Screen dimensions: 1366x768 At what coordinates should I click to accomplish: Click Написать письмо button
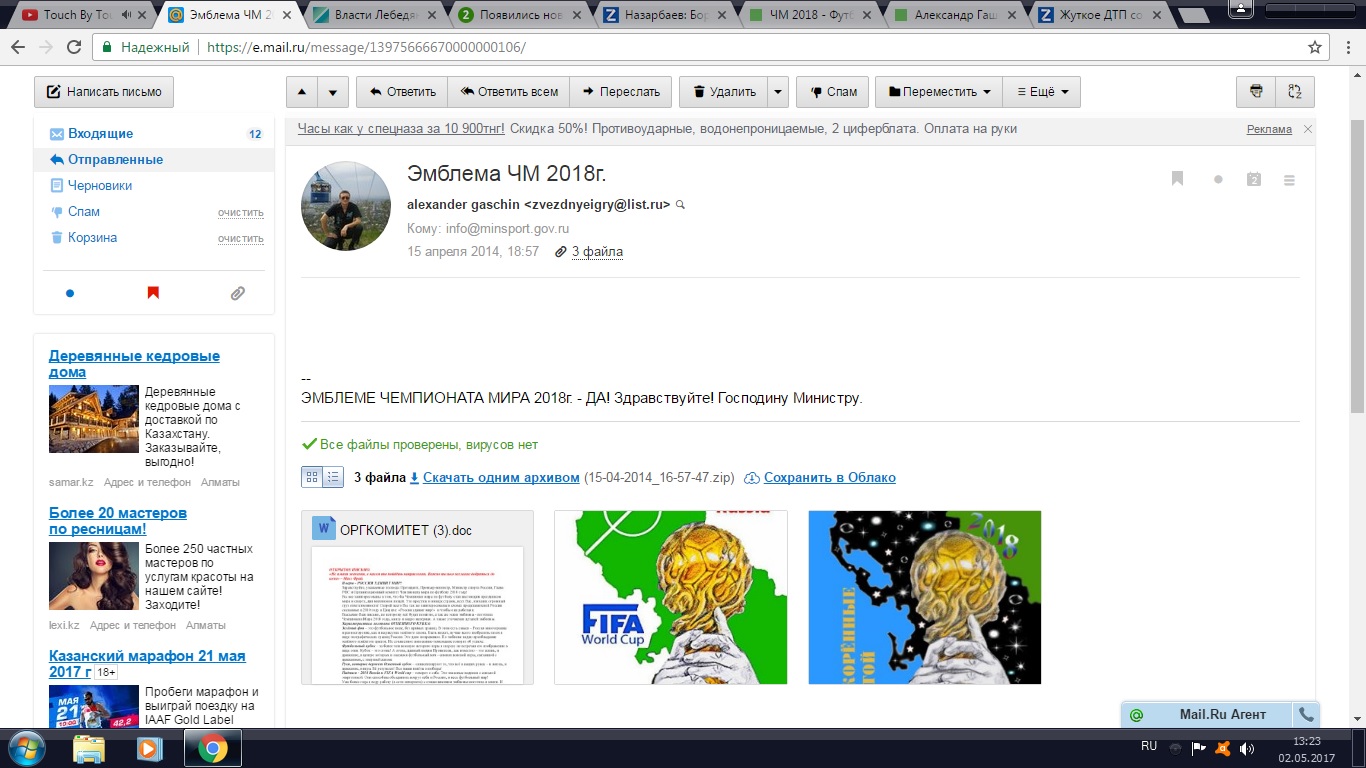point(104,92)
